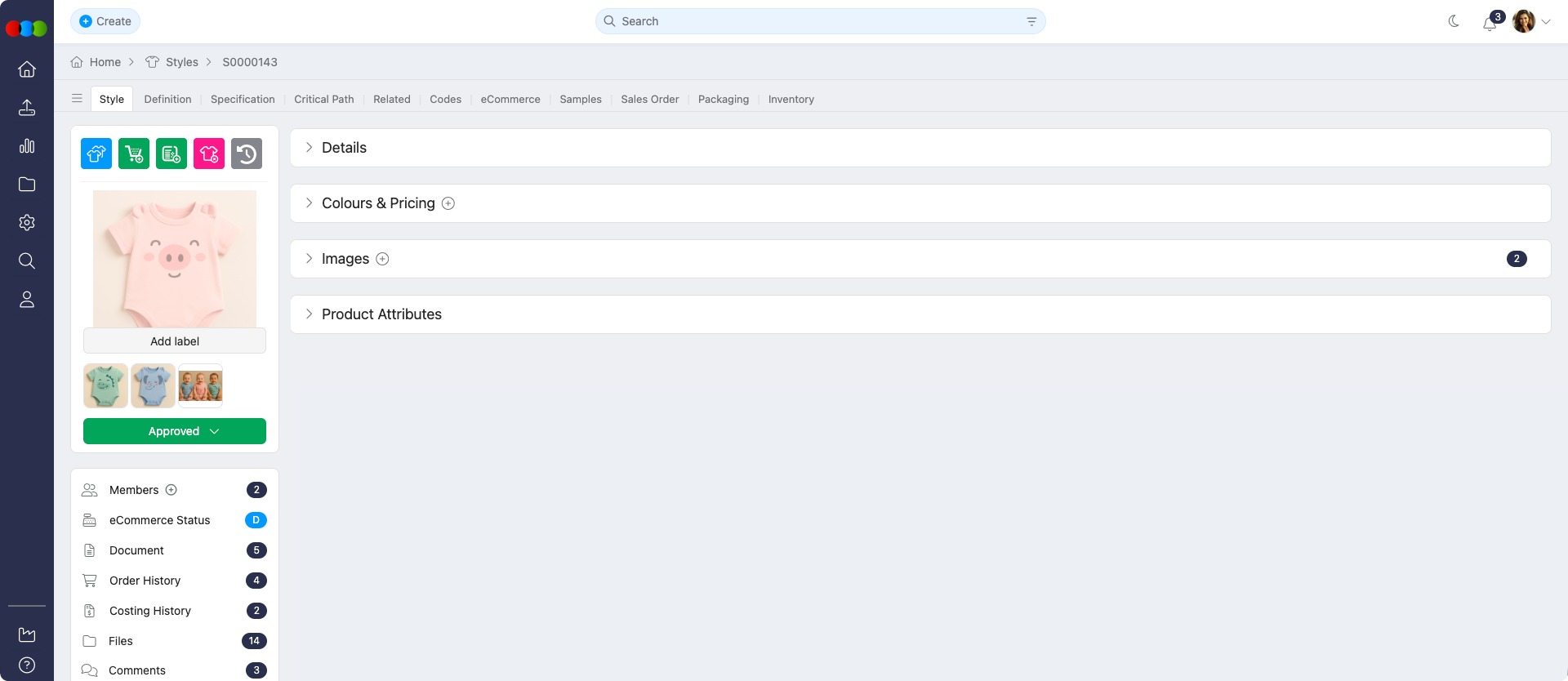Click the main pink pig bodysuit image
This screenshot has height=681, width=1568.
(175, 259)
